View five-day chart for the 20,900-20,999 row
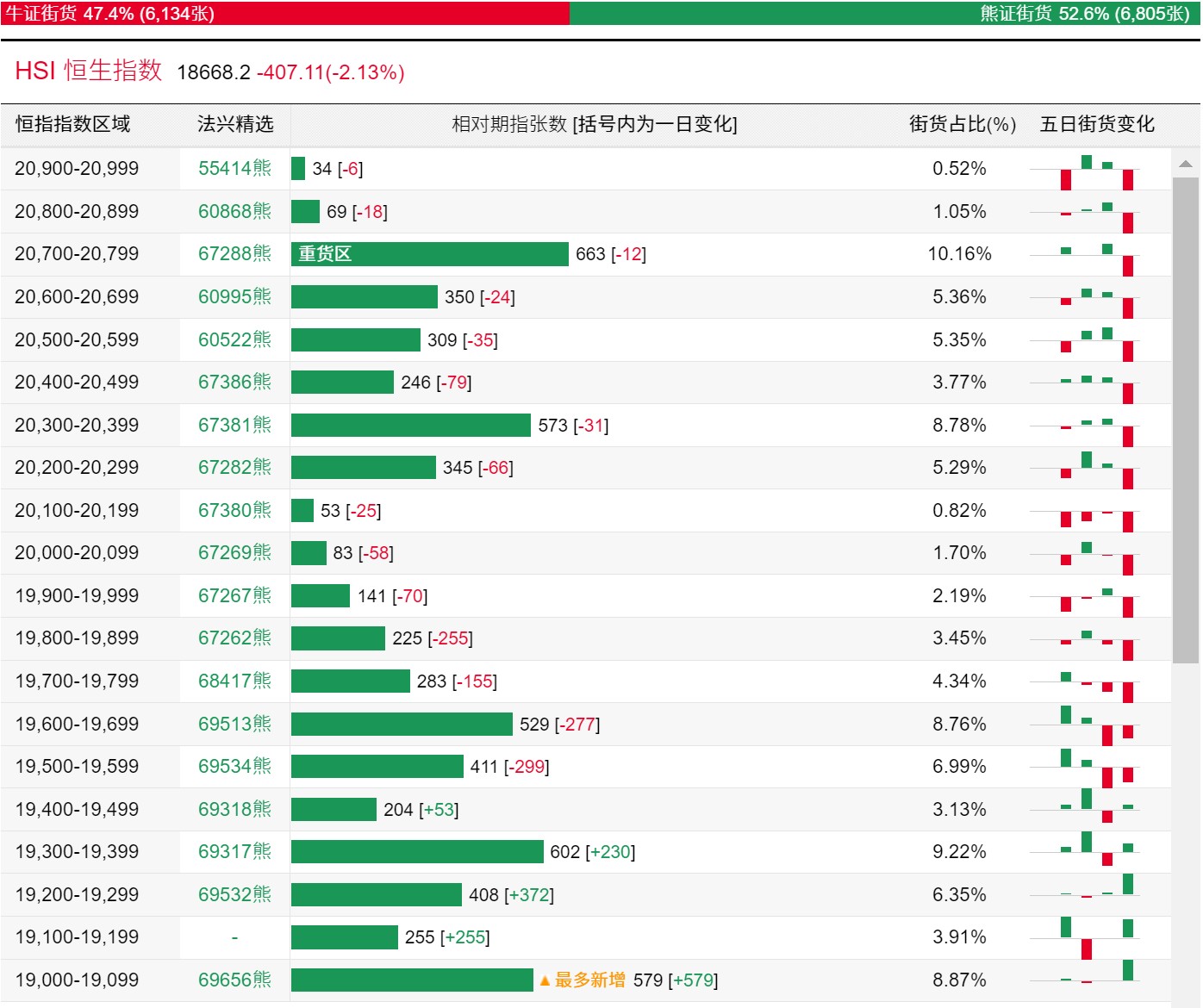1203x1008 pixels. click(x=1086, y=170)
